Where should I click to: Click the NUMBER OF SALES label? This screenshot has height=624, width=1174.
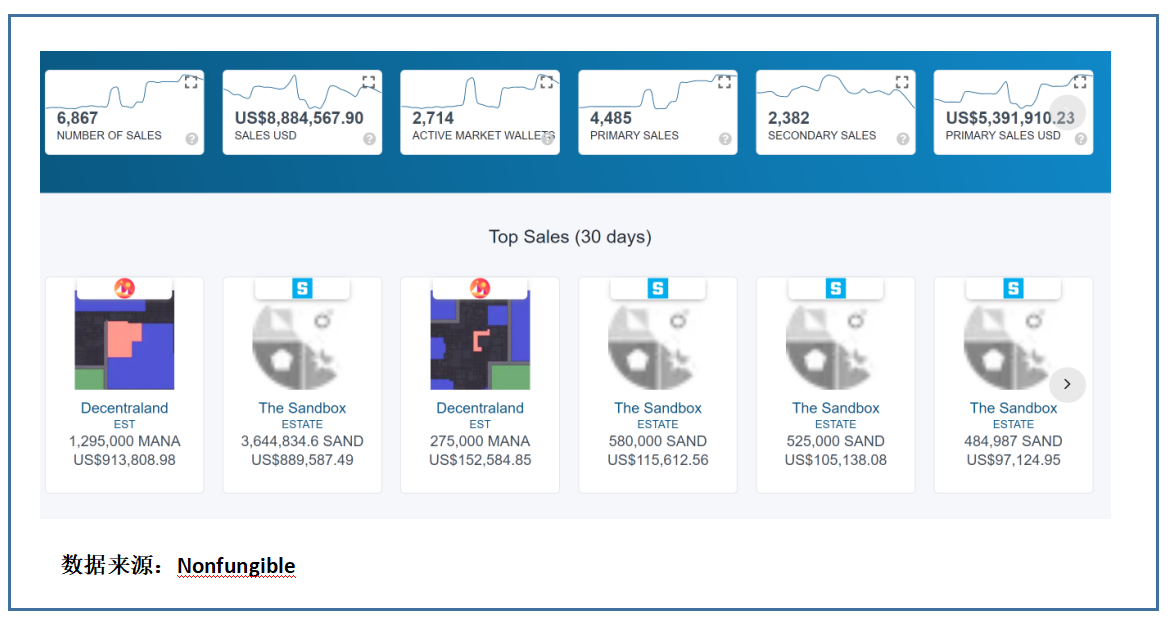(x=109, y=136)
